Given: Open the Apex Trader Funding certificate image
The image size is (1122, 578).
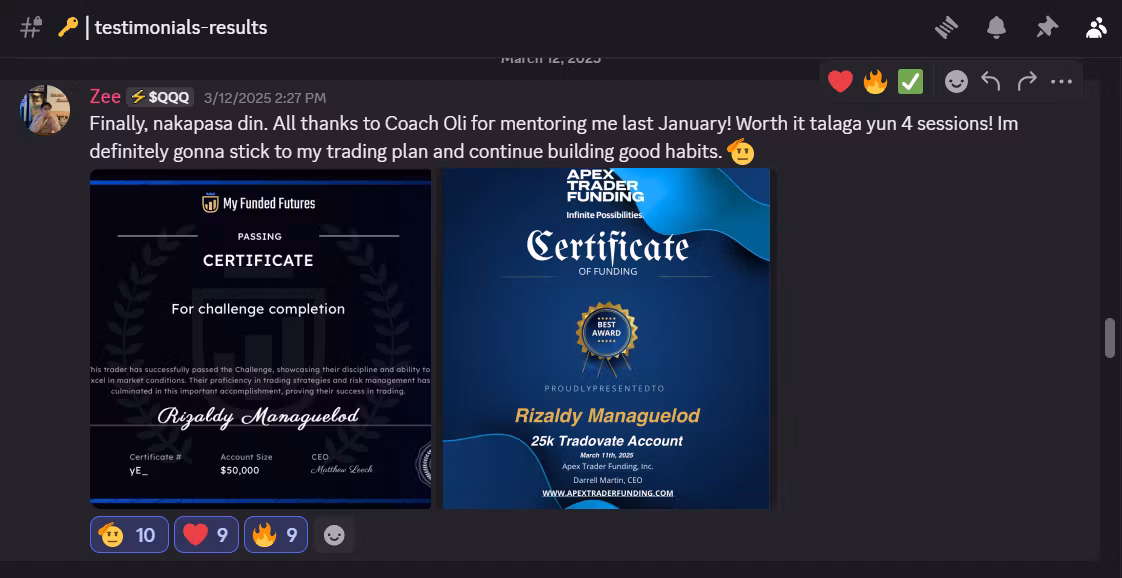Looking at the screenshot, I should pyautogui.click(x=605, y=338).
